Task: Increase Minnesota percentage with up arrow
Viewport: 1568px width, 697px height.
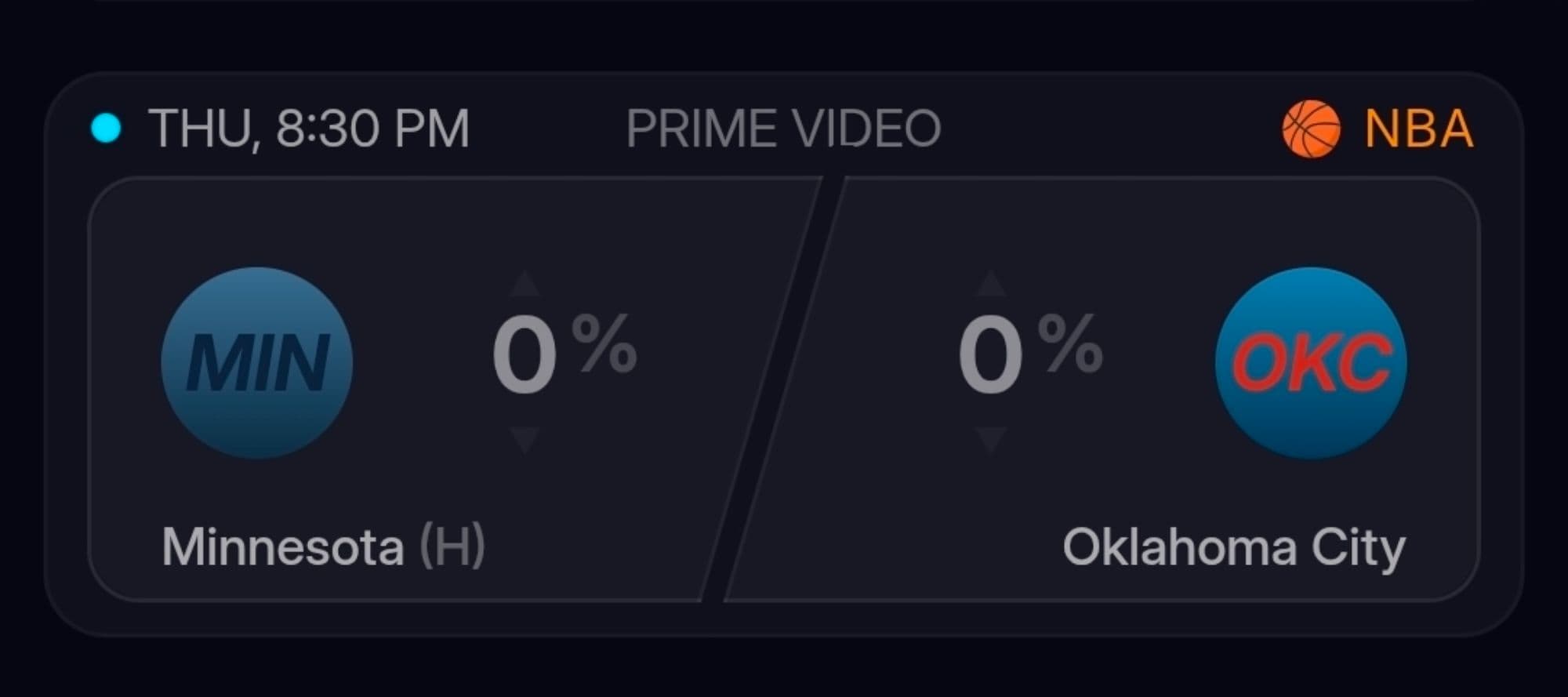Action: pyautogui.click(x=524, y=284)
